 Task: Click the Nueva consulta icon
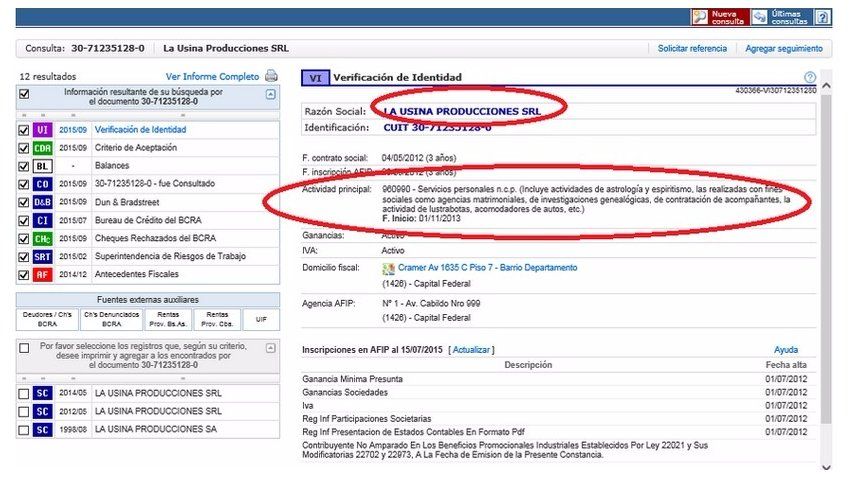(700, 17)
